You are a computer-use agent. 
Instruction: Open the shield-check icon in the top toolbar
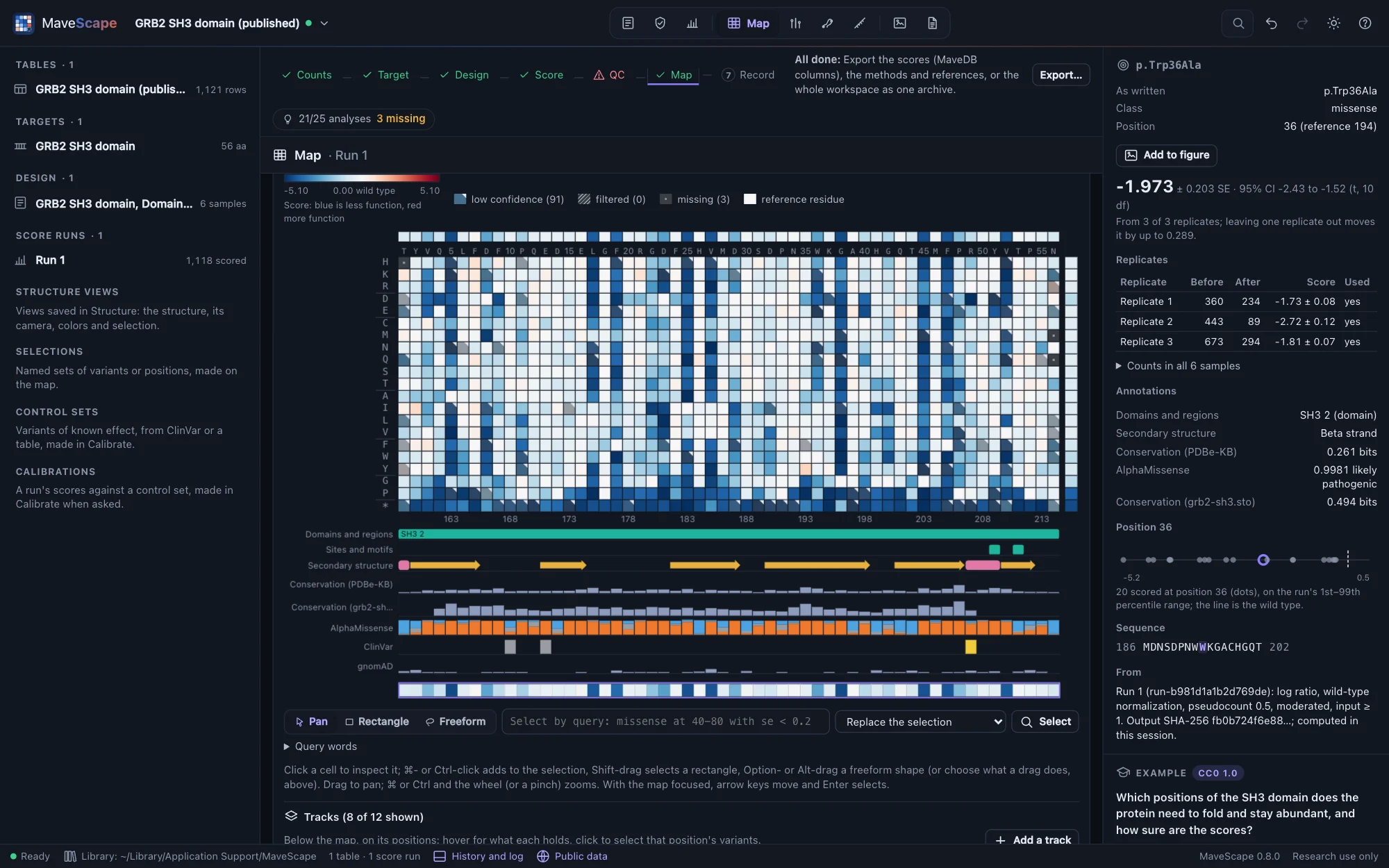(x=660, y=23)
